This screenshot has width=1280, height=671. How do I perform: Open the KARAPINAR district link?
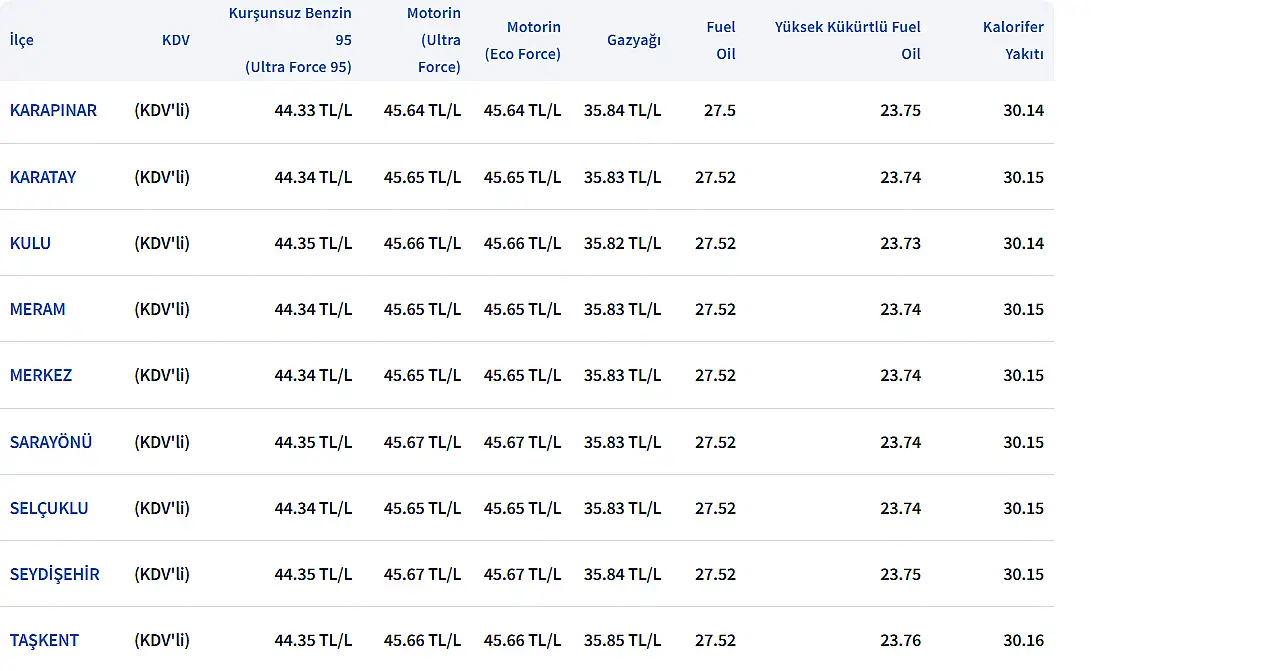(x=53, y=110)
